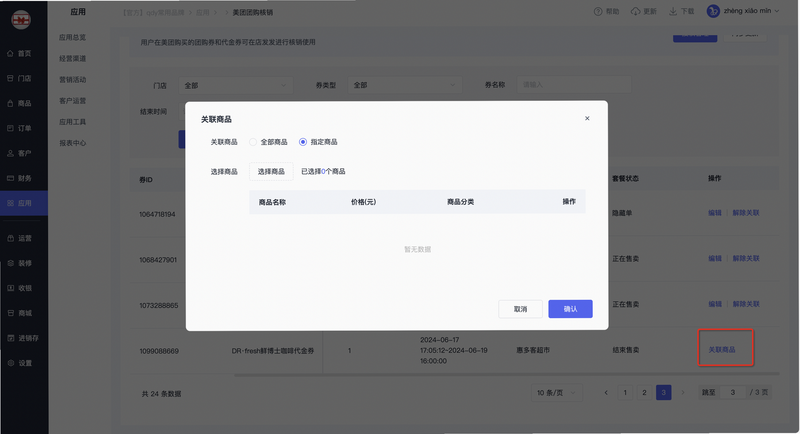Open 进销存 inventory in the left sidebar
Image resolution: width=800 pixels, height=434 pixels.
pyautogui.click(x=23, y=339)
